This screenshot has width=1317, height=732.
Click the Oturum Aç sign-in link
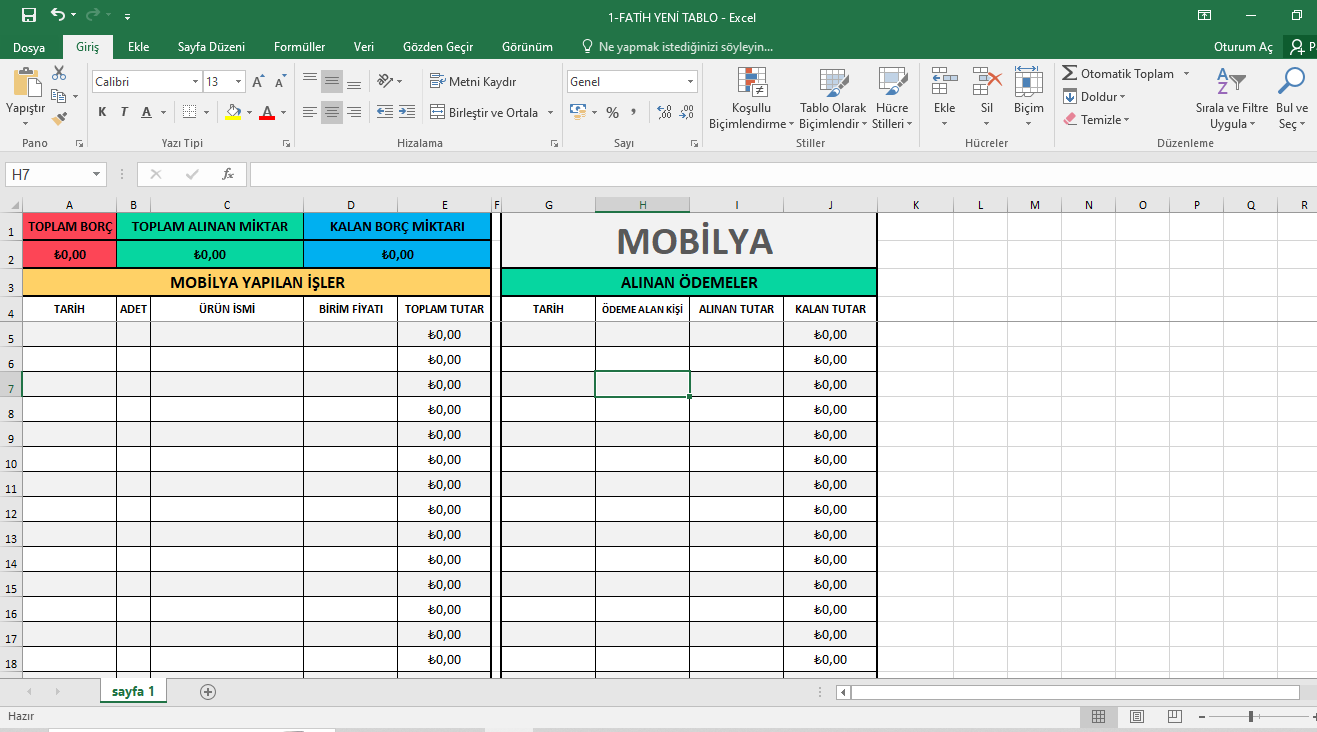(x=1243, y=47)
